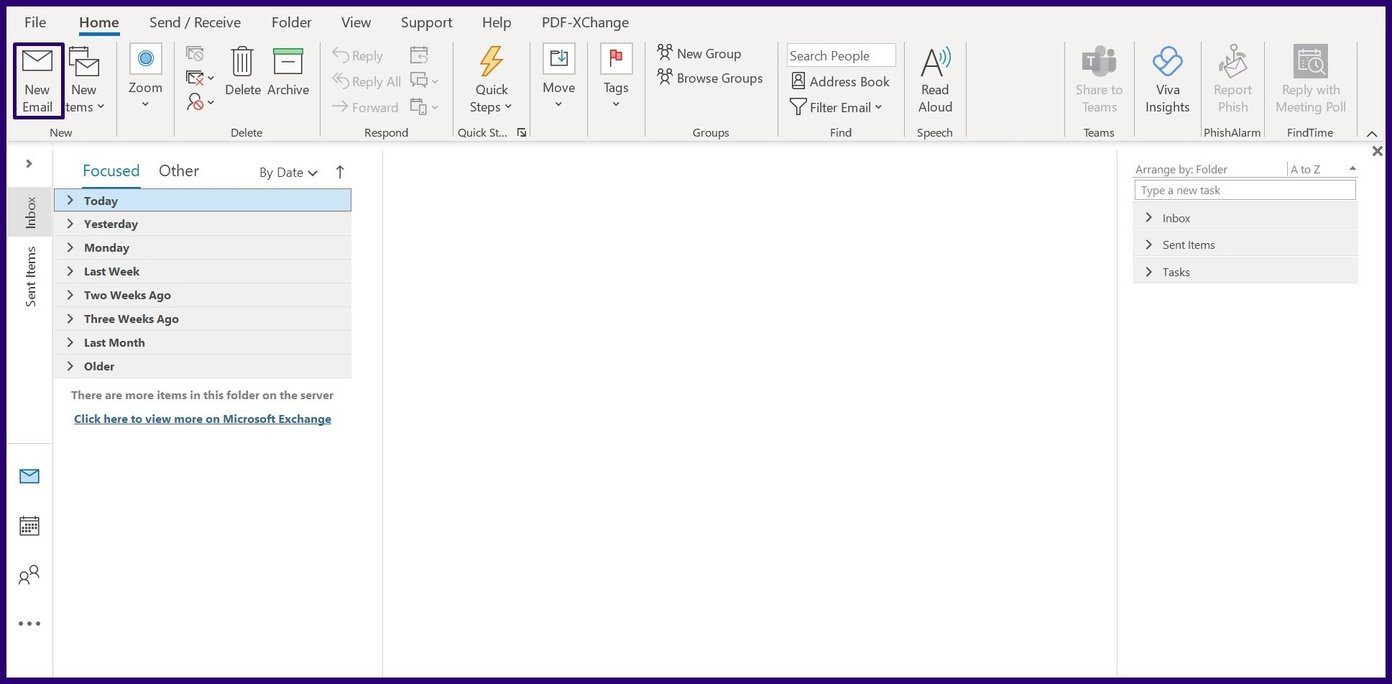Select the Other inbox tab
Viewport: 1392px width, 684px height.
pyautogui.click(x=179, y=171)
